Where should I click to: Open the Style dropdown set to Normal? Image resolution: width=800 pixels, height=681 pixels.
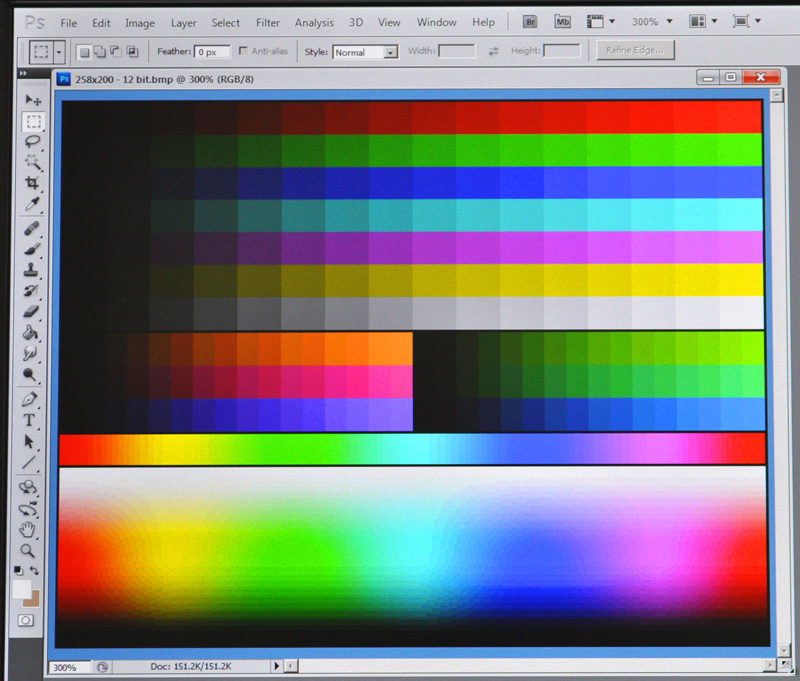tap(365, 52)
